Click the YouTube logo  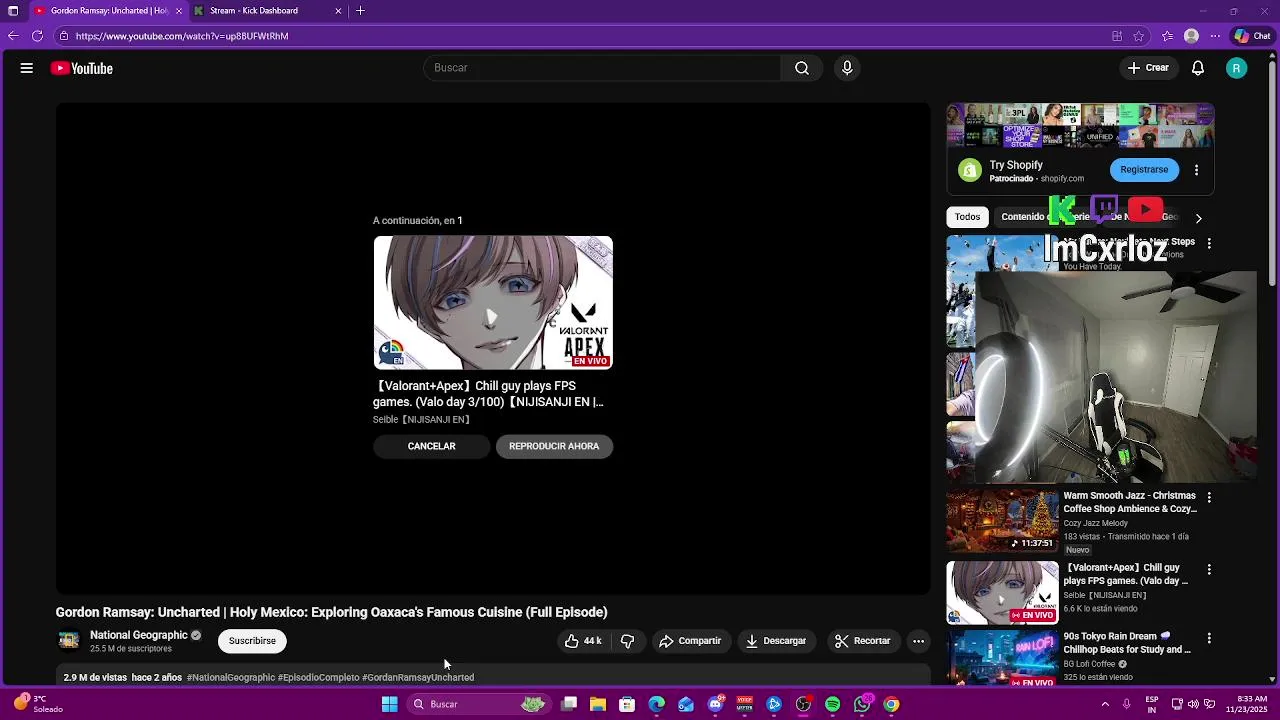82,68
